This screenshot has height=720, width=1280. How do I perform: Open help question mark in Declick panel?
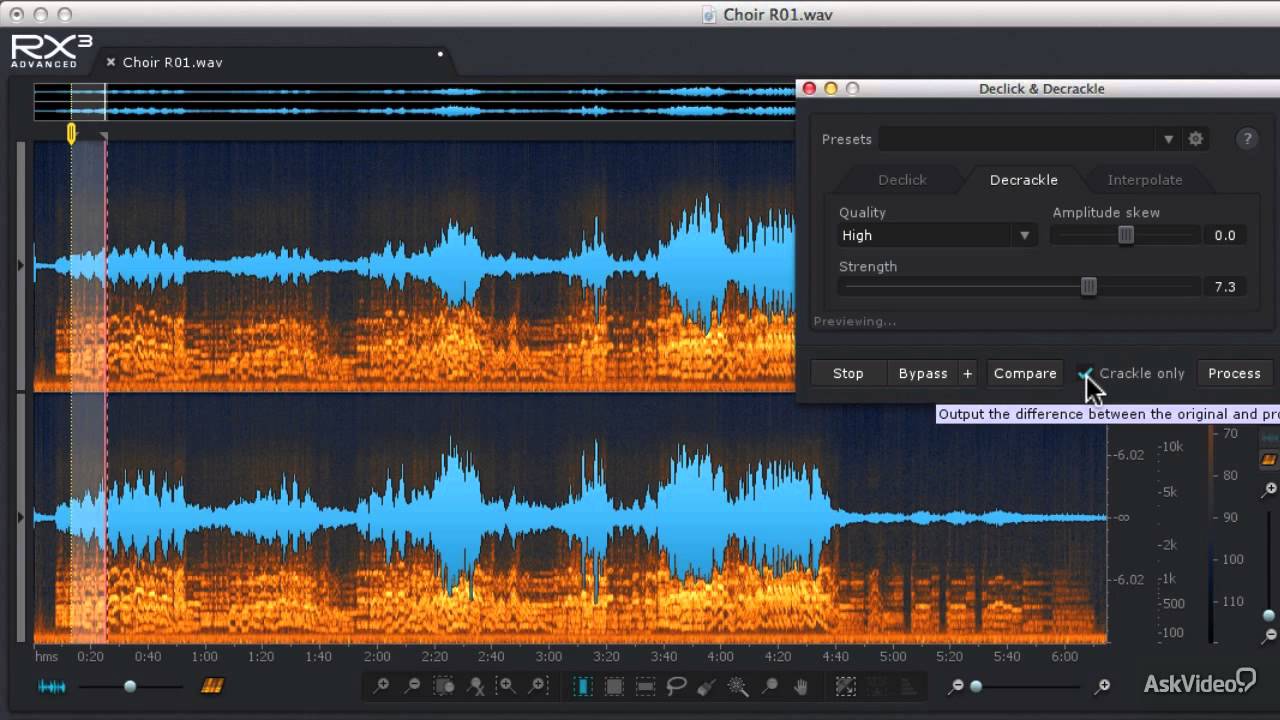tap(1246, 139)
